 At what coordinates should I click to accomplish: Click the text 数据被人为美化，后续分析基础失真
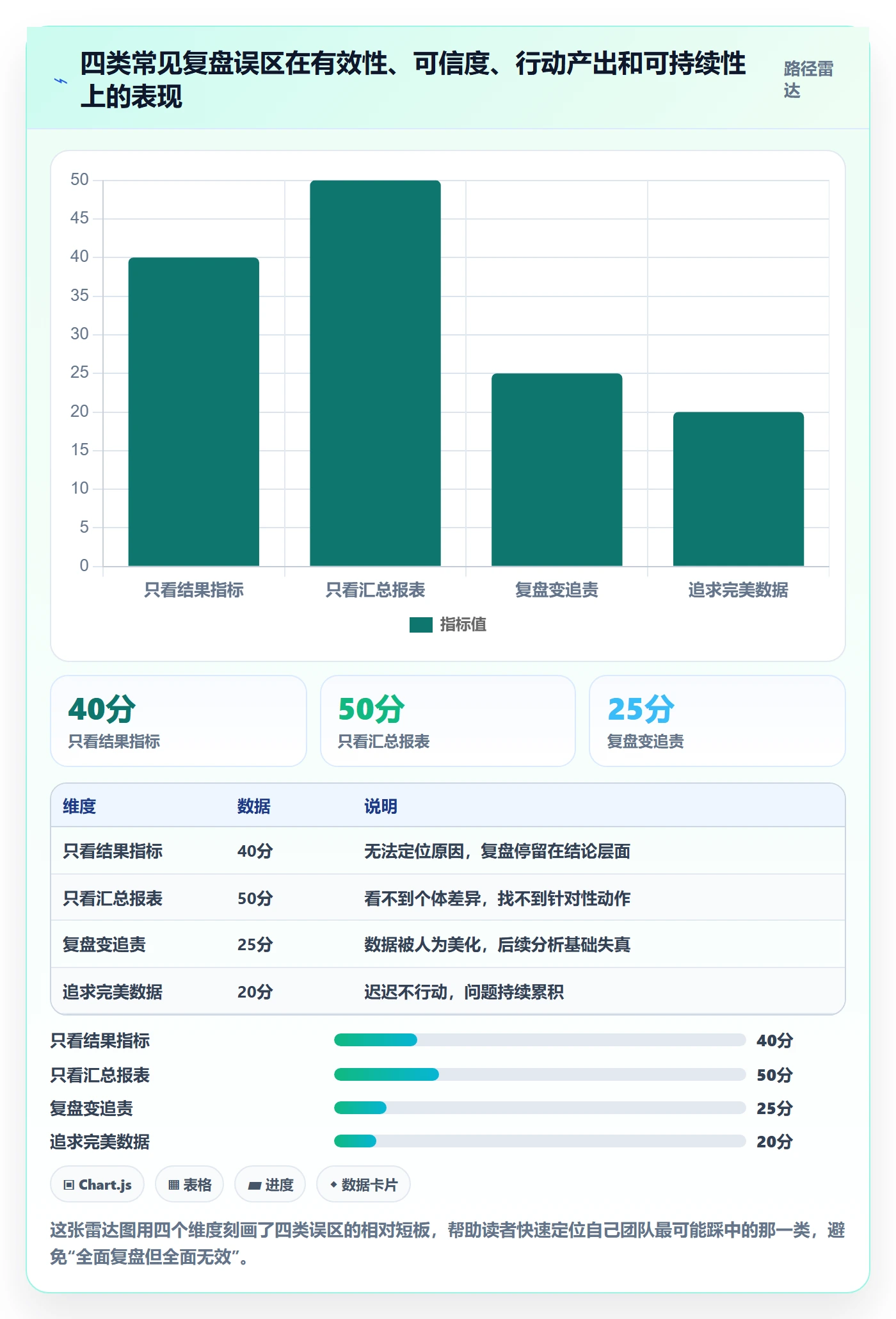[x=497, y=944]
